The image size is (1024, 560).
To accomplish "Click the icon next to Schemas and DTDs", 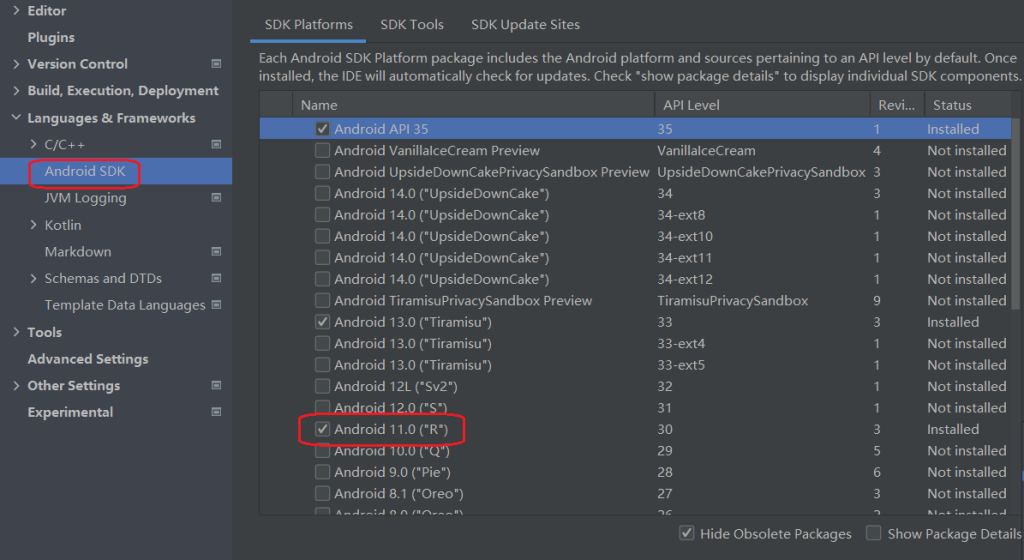I will [216, 279].
